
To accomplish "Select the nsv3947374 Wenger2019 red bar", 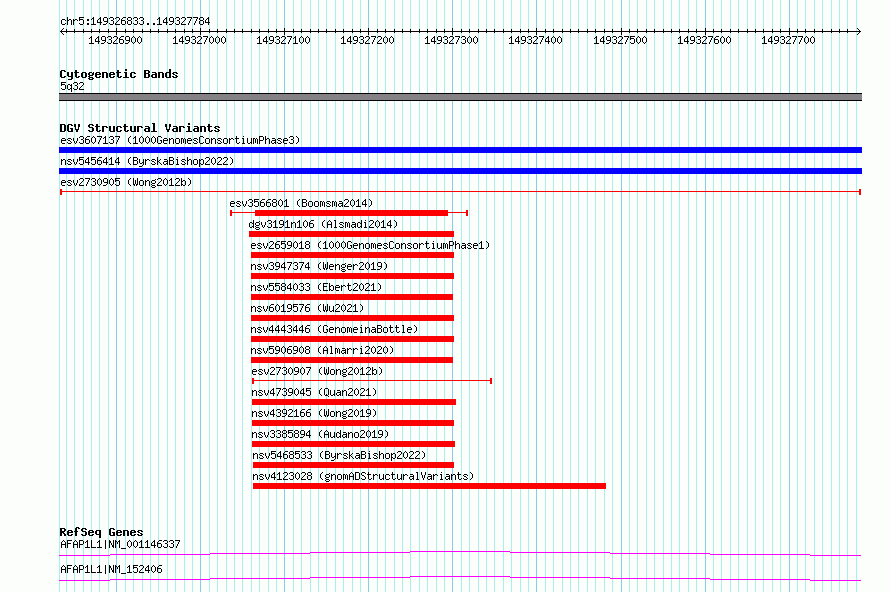I will pos(352,276).
